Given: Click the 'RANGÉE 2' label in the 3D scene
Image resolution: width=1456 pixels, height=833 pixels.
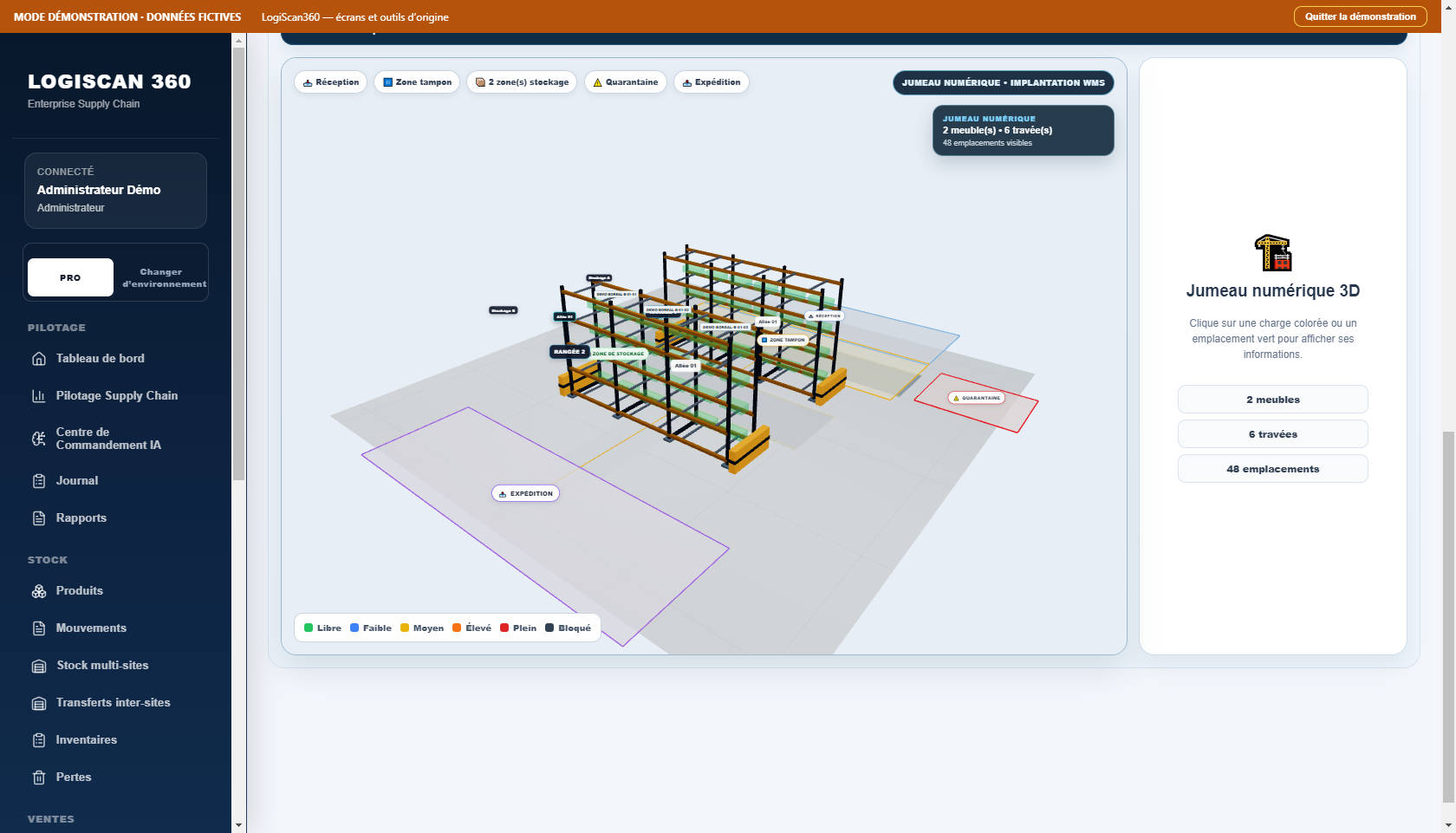Looking at the screenshot, I should tap(569, 352).
